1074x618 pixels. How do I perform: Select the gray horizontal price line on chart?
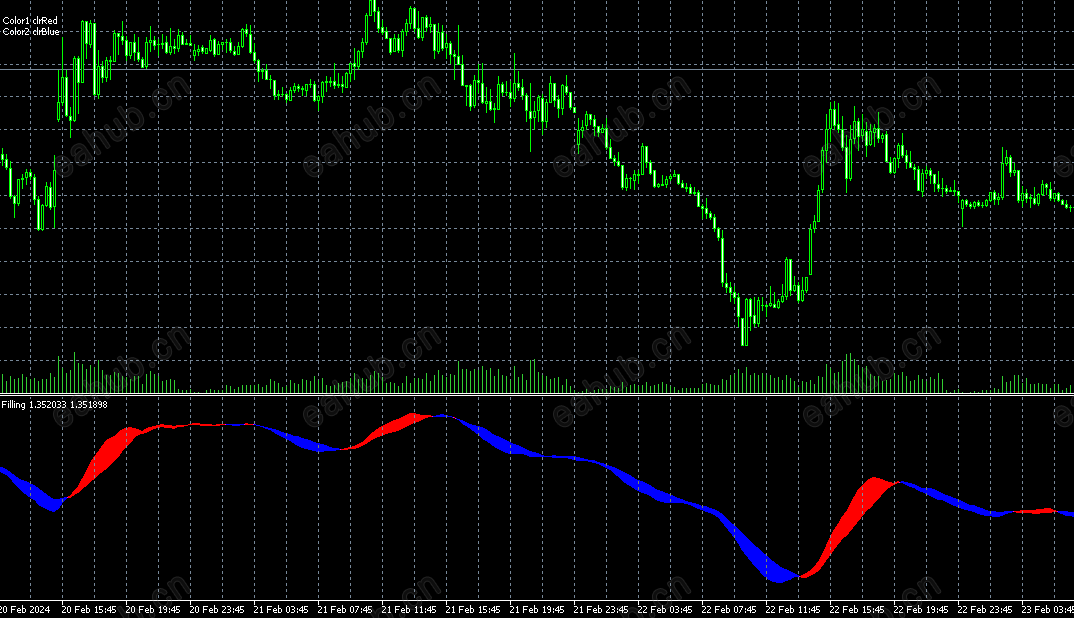click(537, 69)
